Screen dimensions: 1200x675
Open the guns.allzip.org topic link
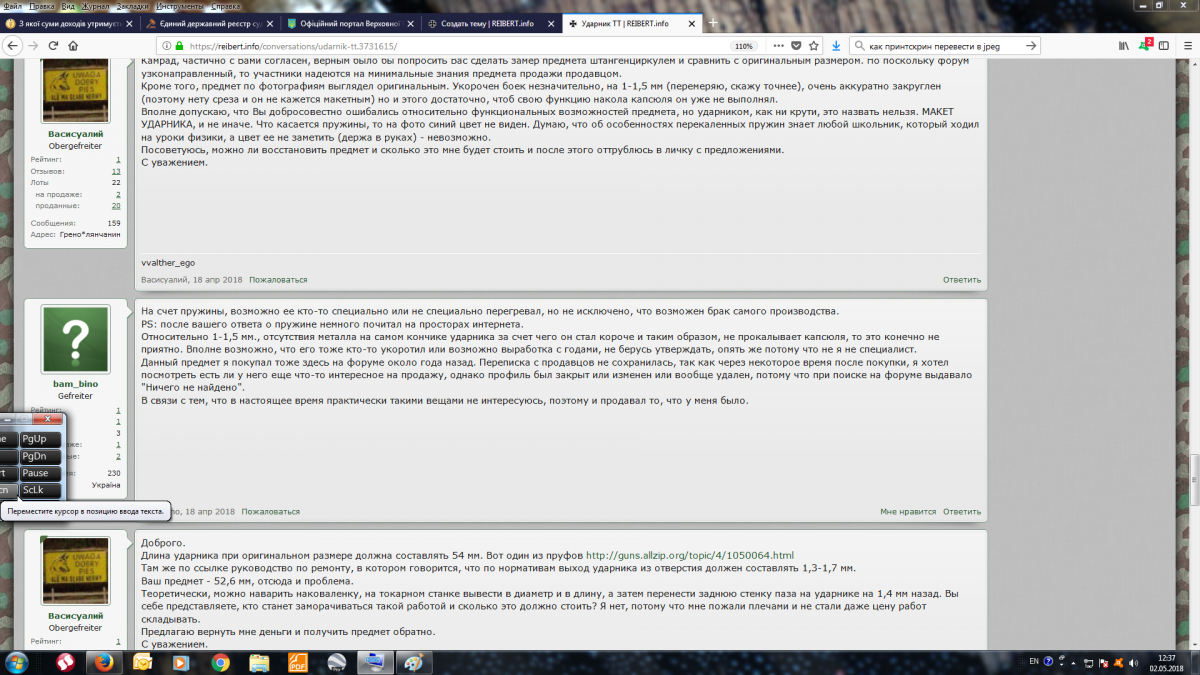690,555
